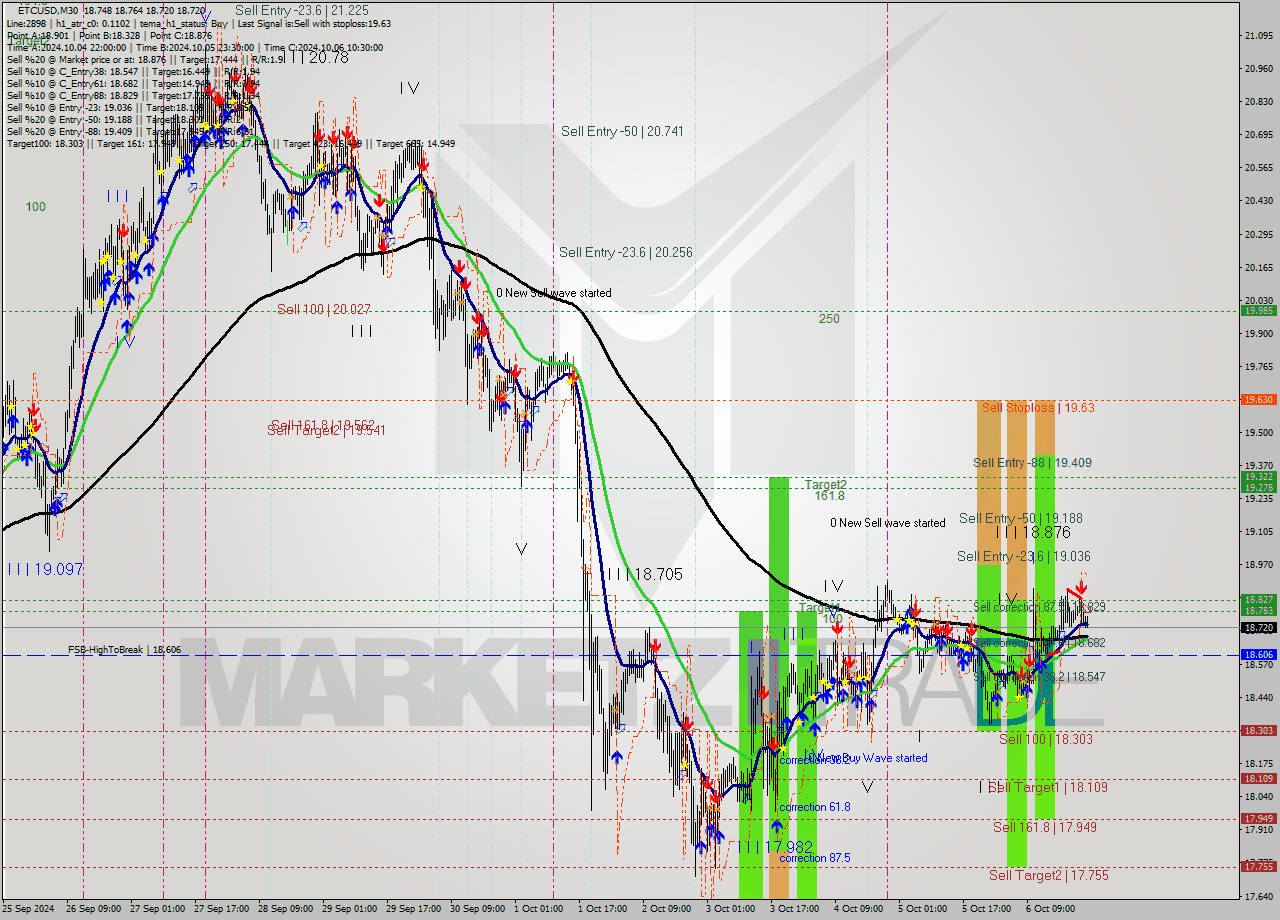Select the 18.827 green price tag
This screenshot has height=920, width=1280.
point(1258,599)
